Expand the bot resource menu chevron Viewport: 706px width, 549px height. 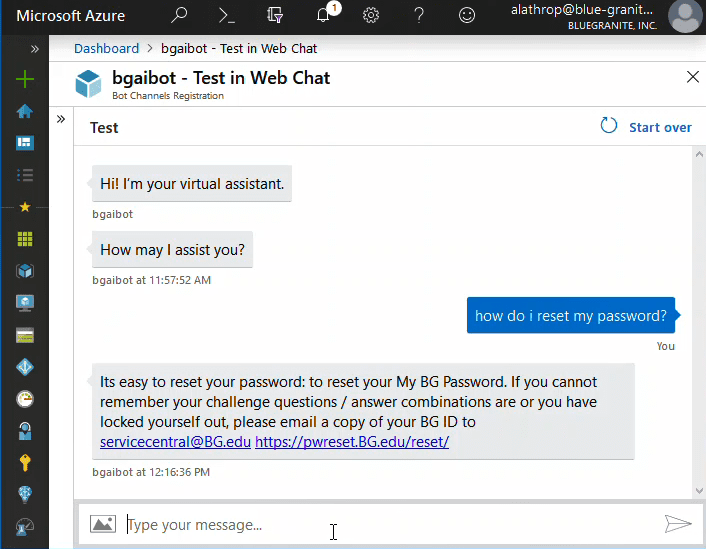(61, 119)
